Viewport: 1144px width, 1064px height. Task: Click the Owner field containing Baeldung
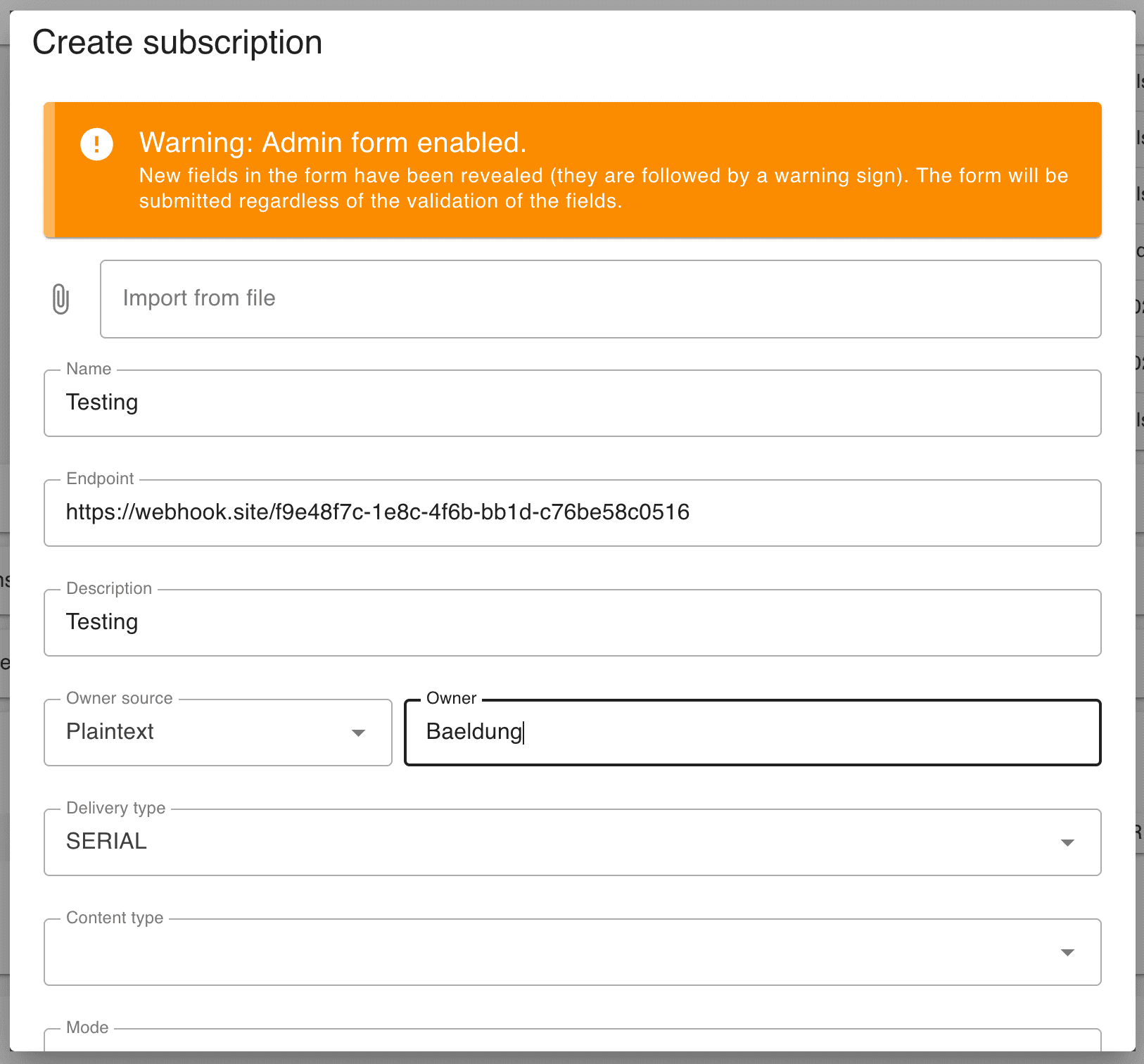[752, 733]
